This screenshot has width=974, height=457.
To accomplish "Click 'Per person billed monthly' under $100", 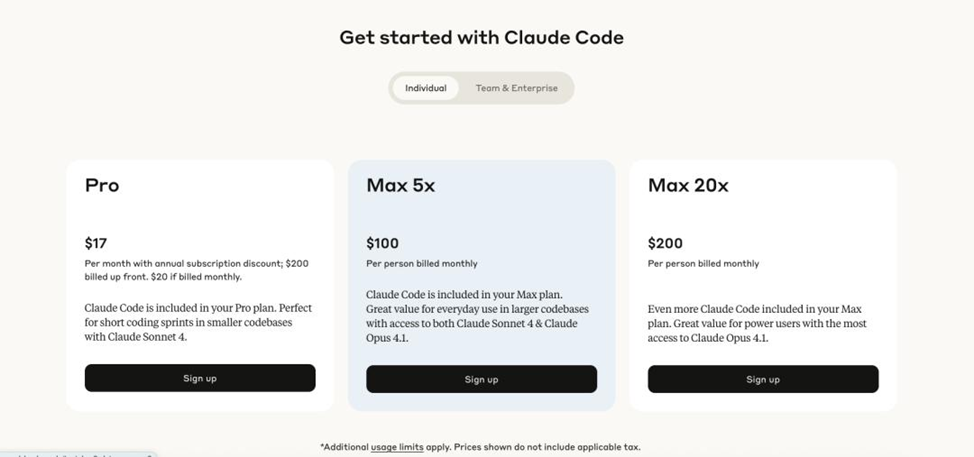I will point(422,264).
